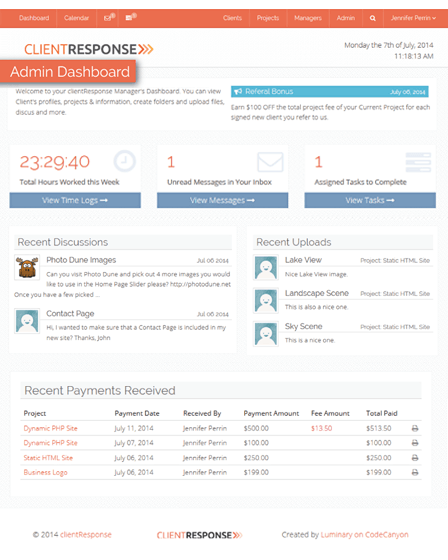Open the Dashboard menu item
448x560 pixels.
pos(34,18)
